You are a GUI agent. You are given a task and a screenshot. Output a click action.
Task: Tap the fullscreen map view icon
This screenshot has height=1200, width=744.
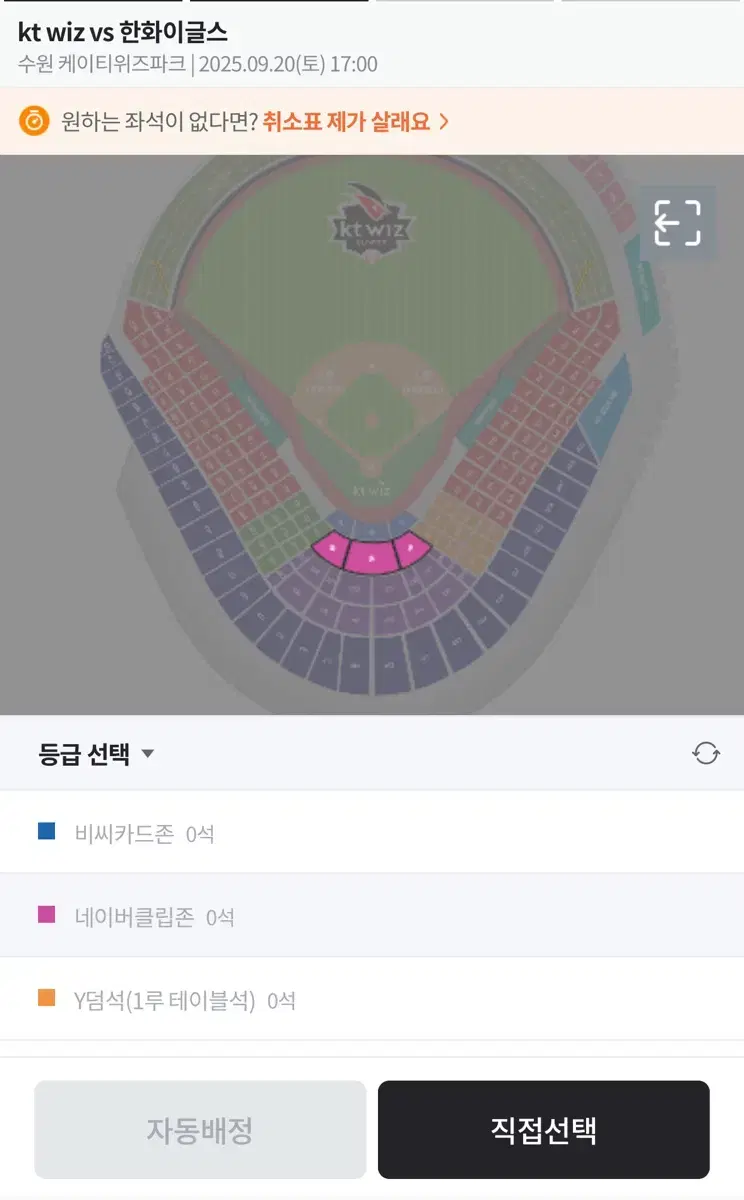677,222
